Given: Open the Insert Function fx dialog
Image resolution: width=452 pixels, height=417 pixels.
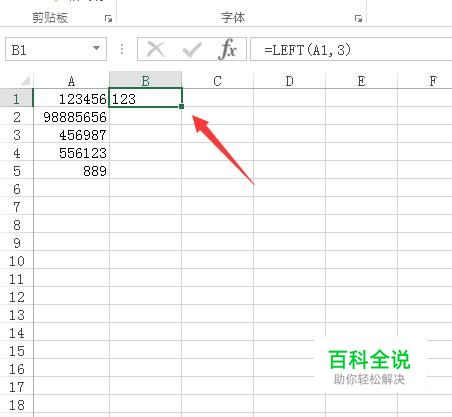Looking at the screenshot, I should tap(228, 49).
